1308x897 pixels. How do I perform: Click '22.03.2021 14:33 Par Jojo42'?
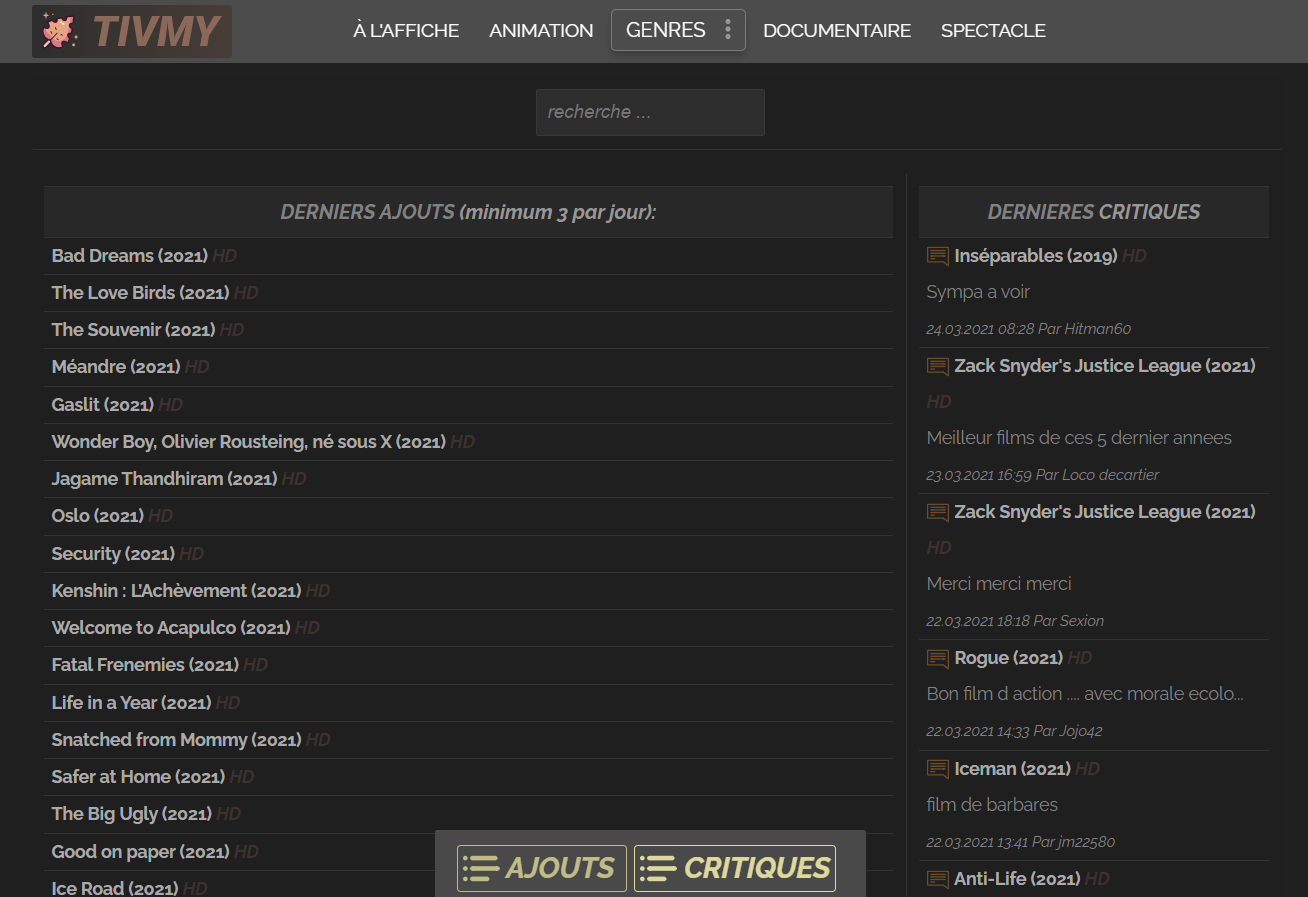point(1014,731)
